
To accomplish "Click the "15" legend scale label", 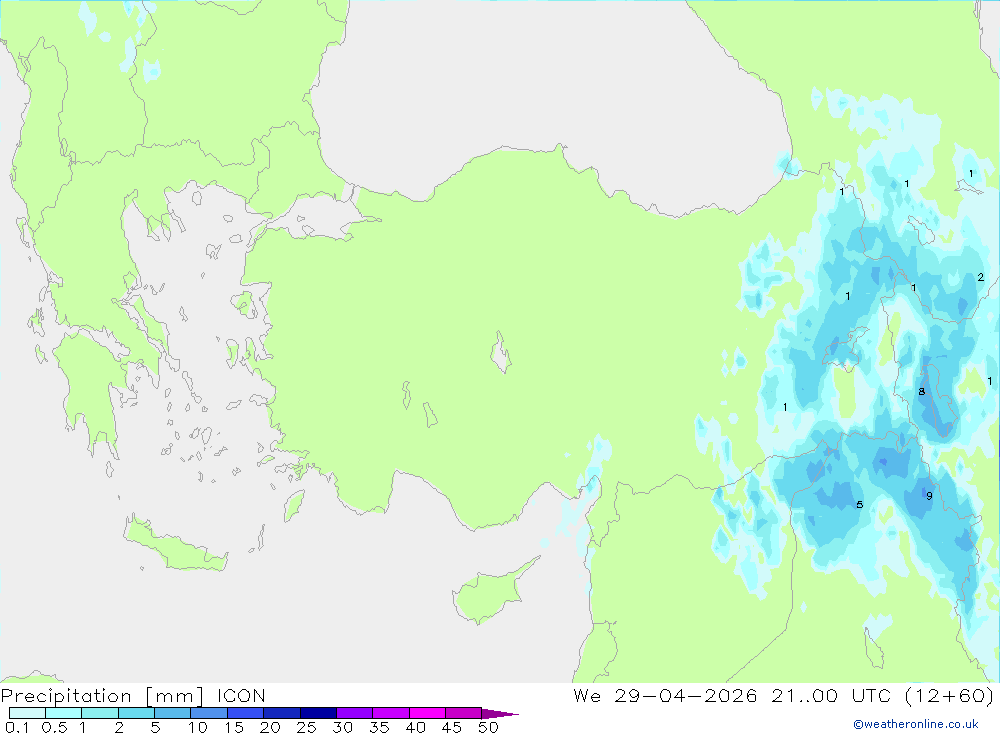I will (234, 727).
